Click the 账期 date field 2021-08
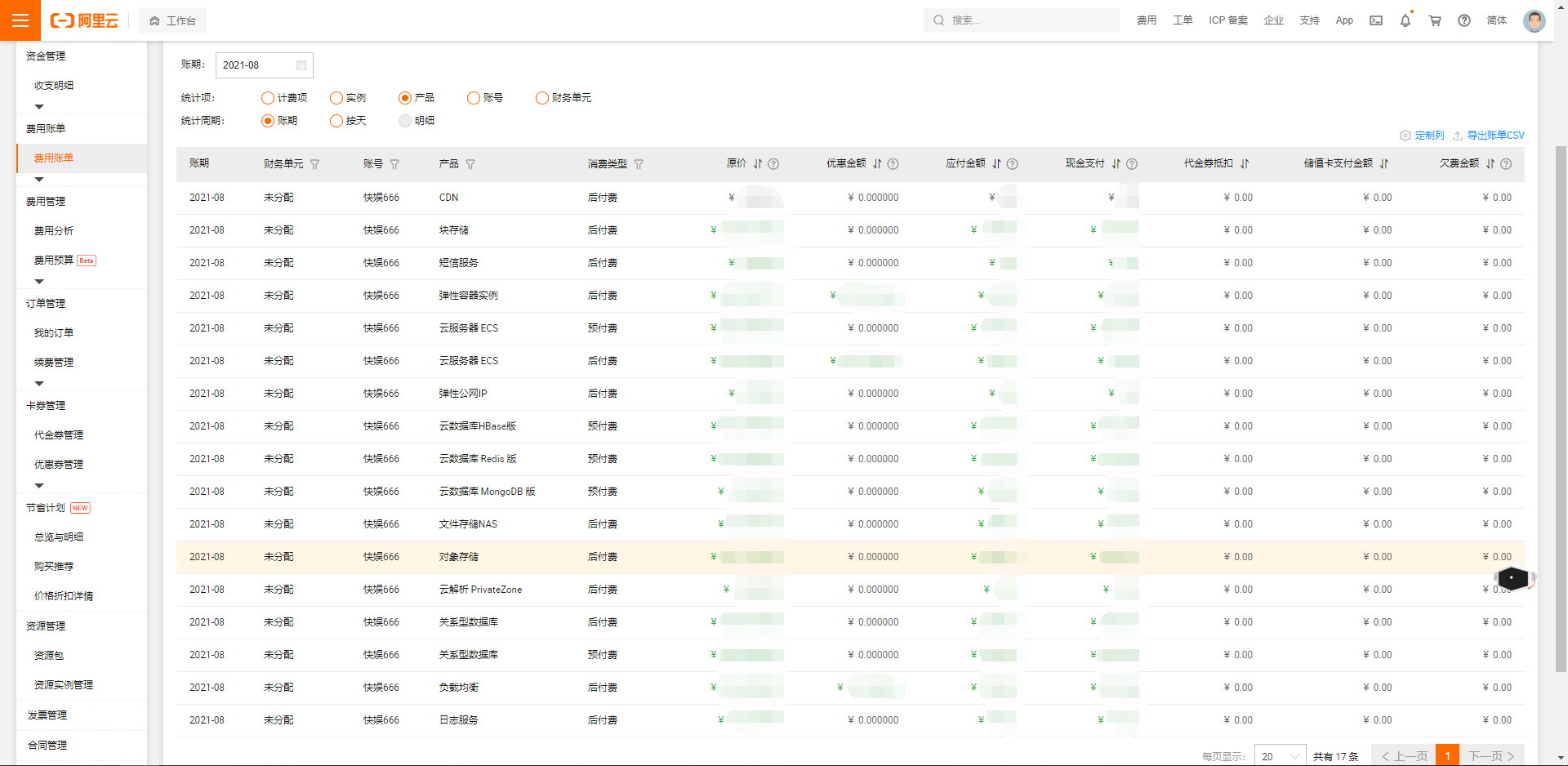Viewport: 1568px width, 766px height. click(x=265, y=65)
